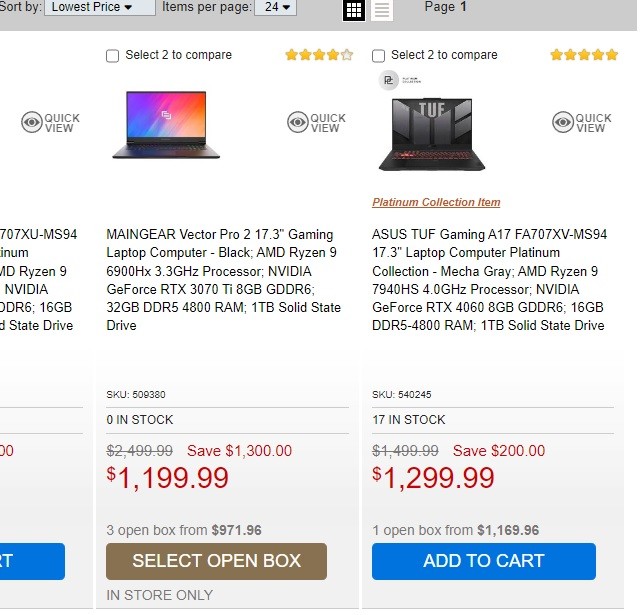Check compare box for ASUS TUF A17 FA707XV
The image size is (640, 615).
click(378, 56)
